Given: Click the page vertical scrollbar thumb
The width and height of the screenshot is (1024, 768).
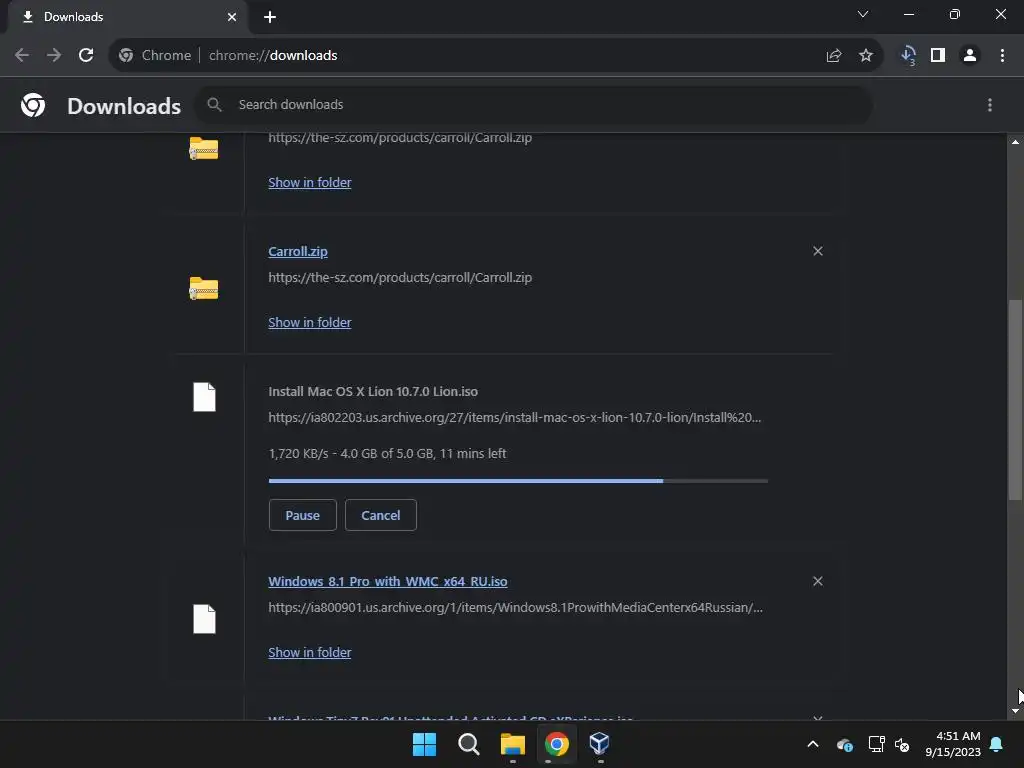Looking at the screenshot, I should pos(1015,400).
